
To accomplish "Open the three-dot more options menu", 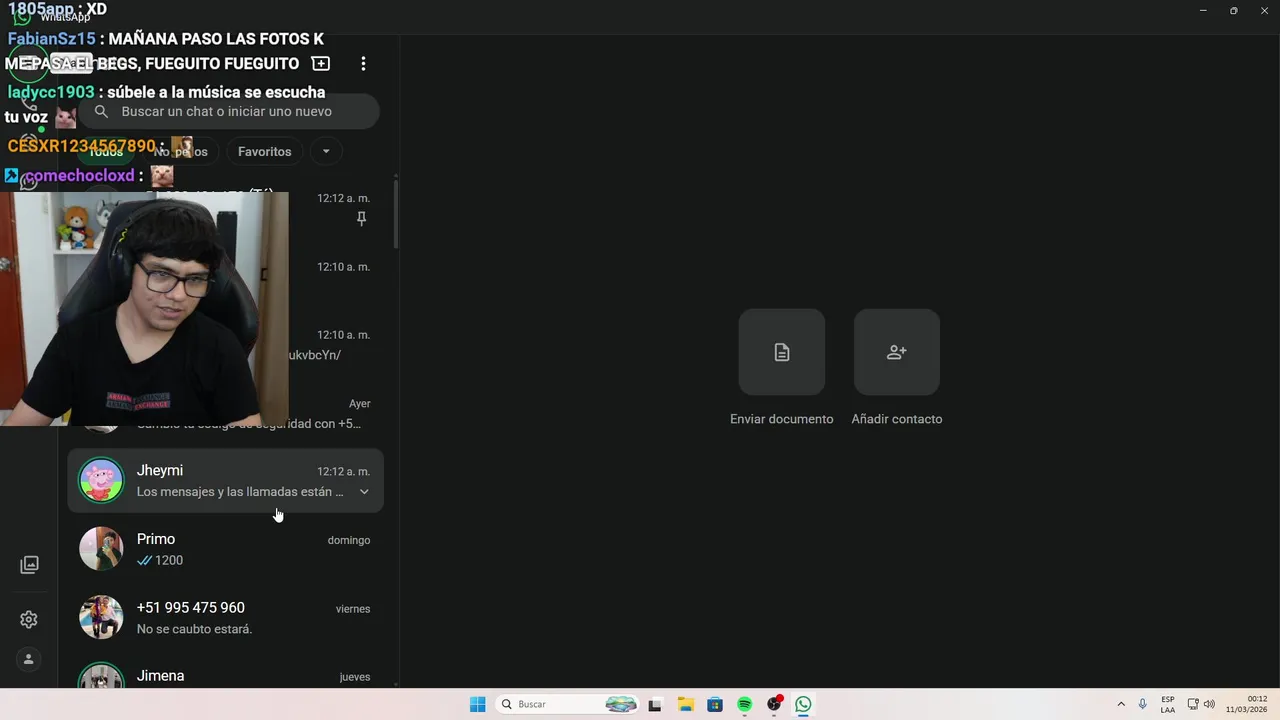I will (363, 63).
